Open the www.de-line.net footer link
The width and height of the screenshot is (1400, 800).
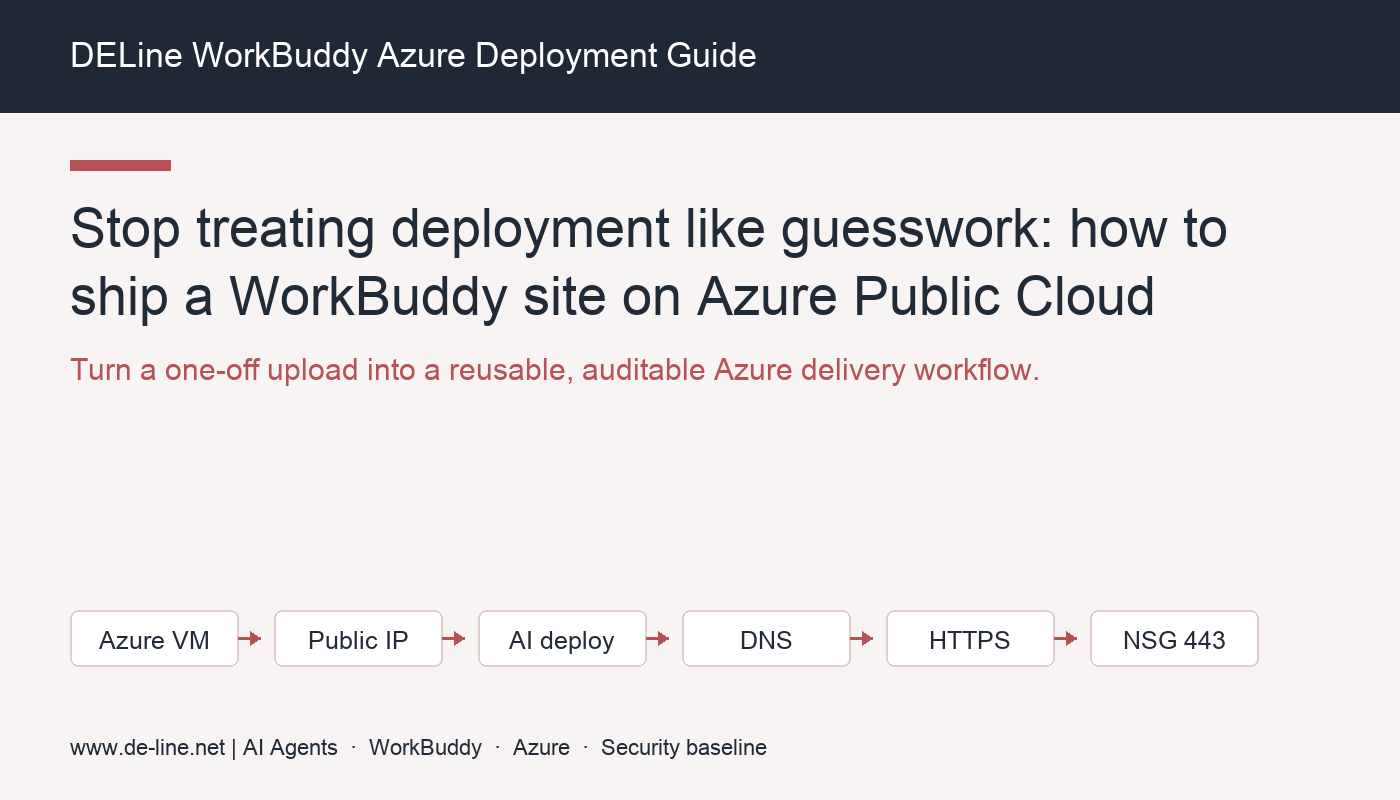pyautogui.click(x=148, y=748)
